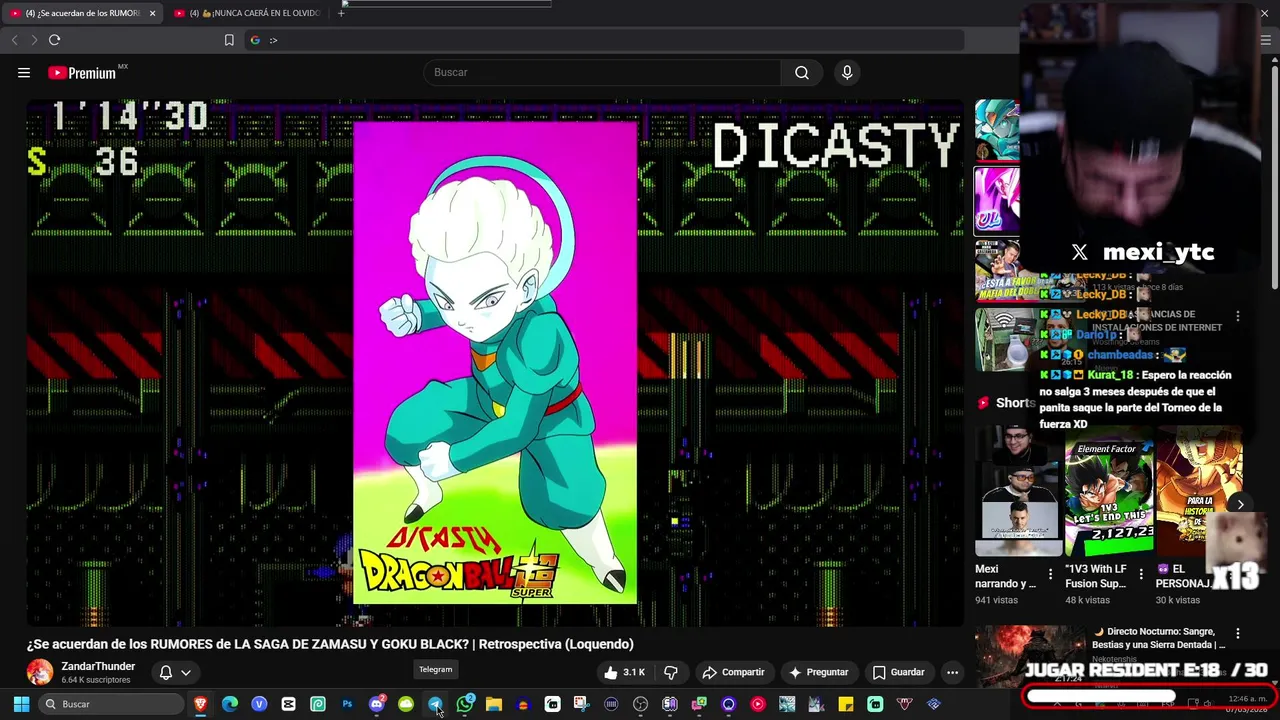Click the video player to pause

pos(495,362)
